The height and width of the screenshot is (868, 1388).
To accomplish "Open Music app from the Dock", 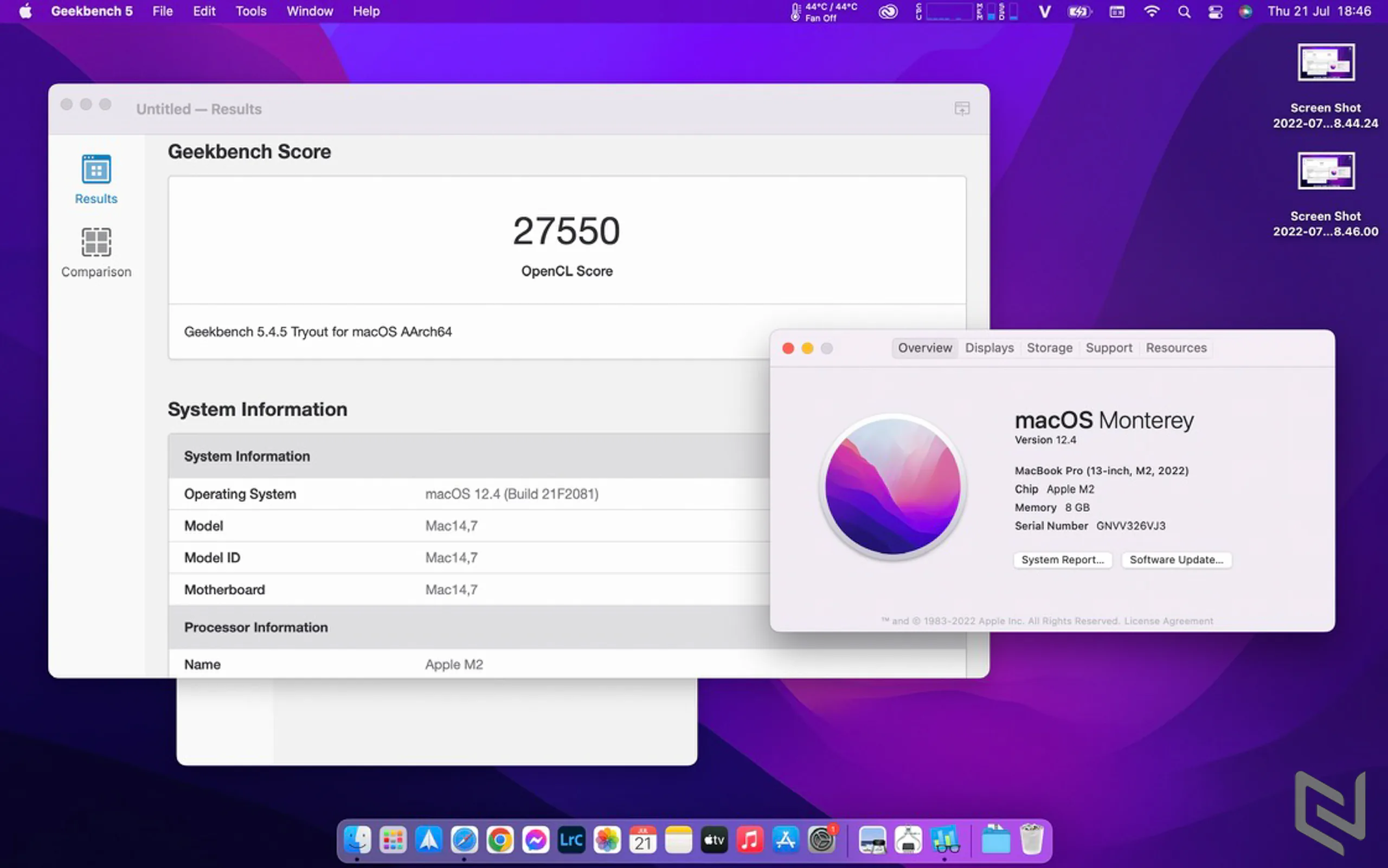I will tap(750, 840).
